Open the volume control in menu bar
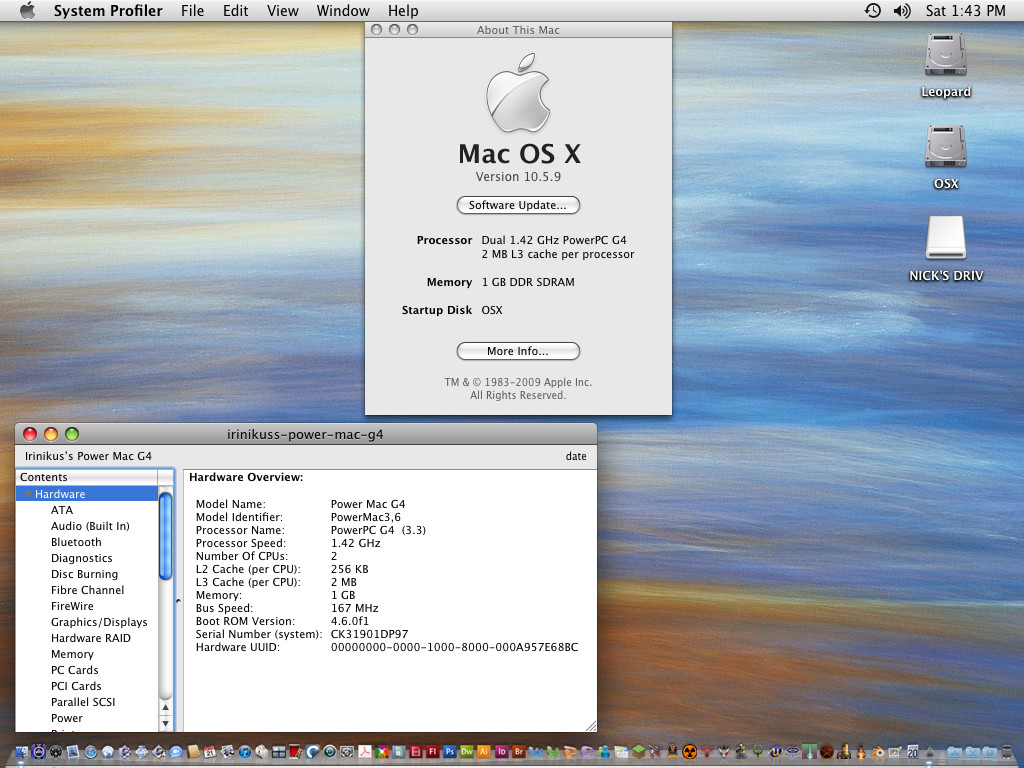The image size is (1024, 768). (x=902, y=11)
